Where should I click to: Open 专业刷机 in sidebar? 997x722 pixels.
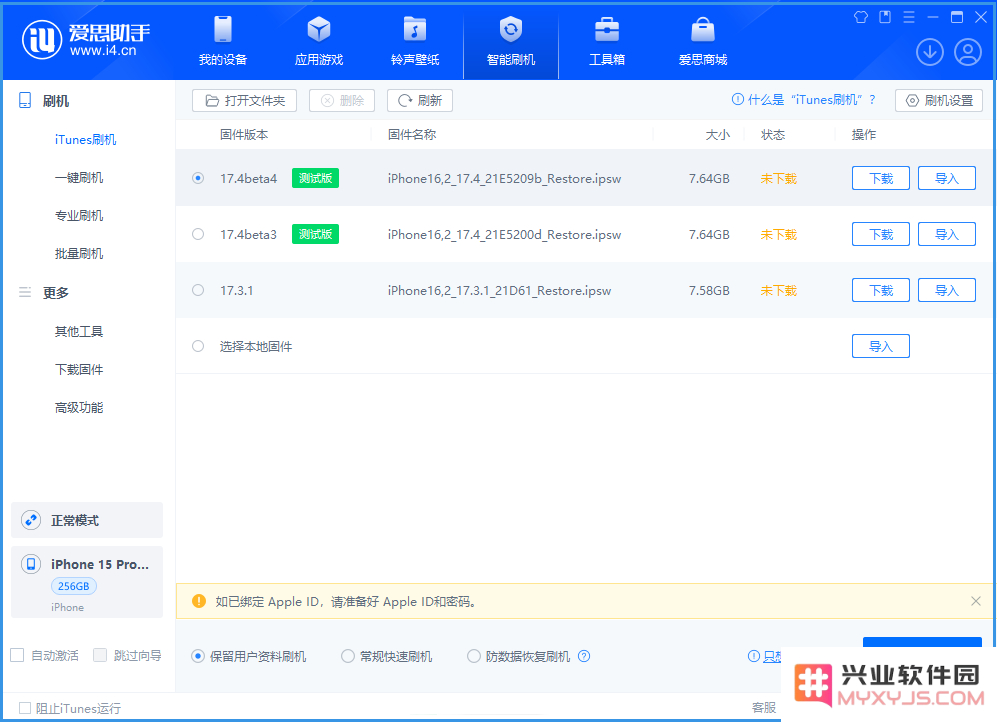click(x=79, y=215)
